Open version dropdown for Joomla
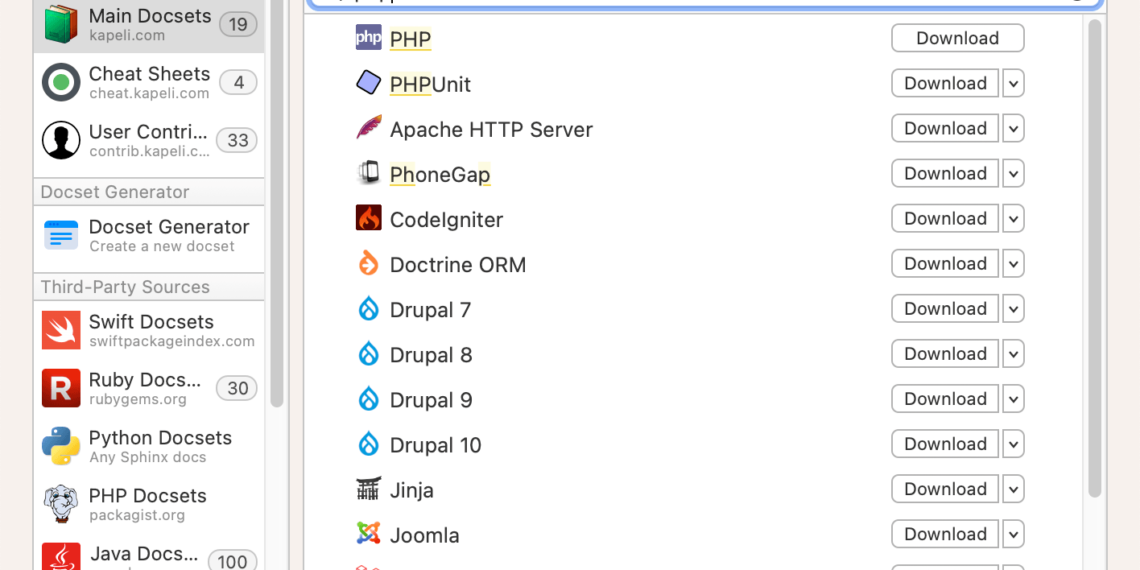Viewport: 1140px width, 570px height. (x=1013, y=534)
